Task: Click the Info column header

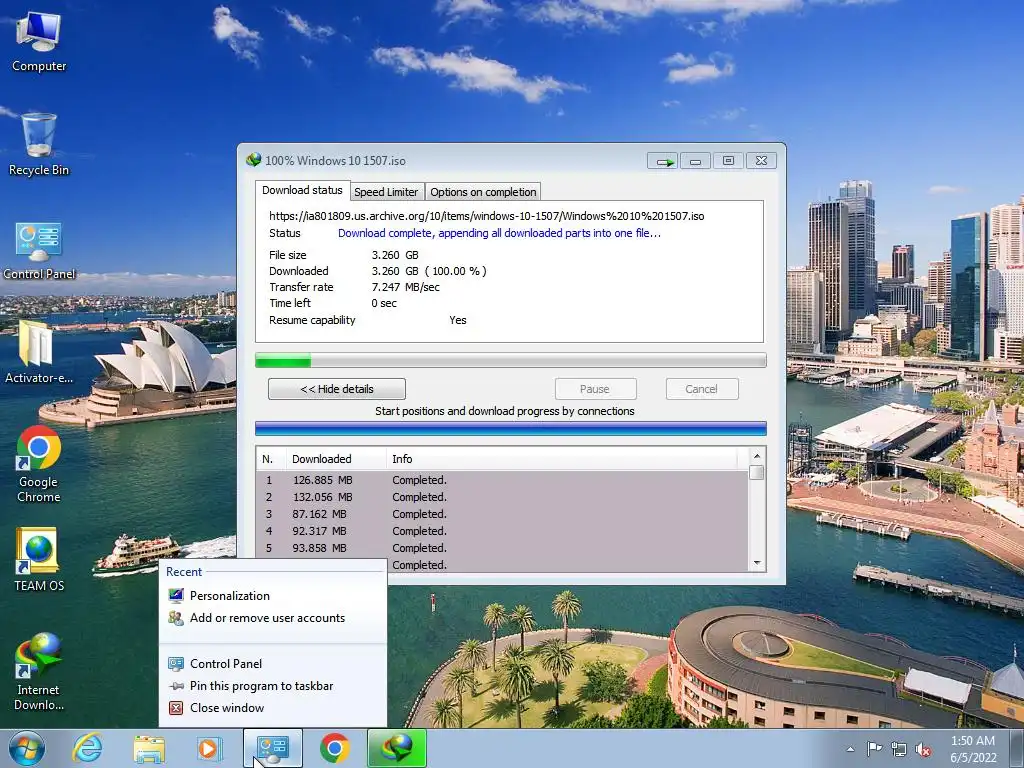Action: coord(562,459)
